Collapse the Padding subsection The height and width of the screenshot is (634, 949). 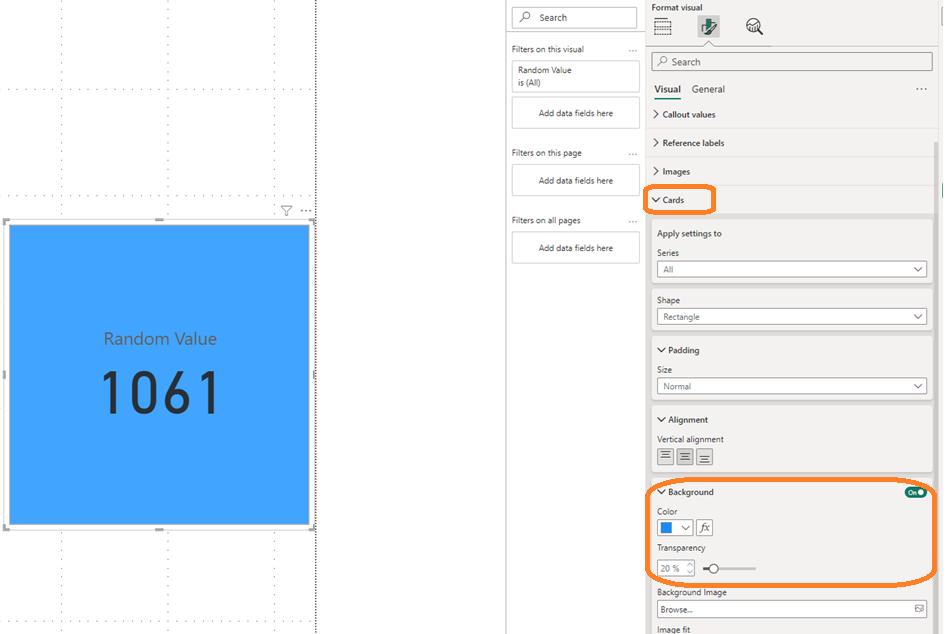pos(678,350)
